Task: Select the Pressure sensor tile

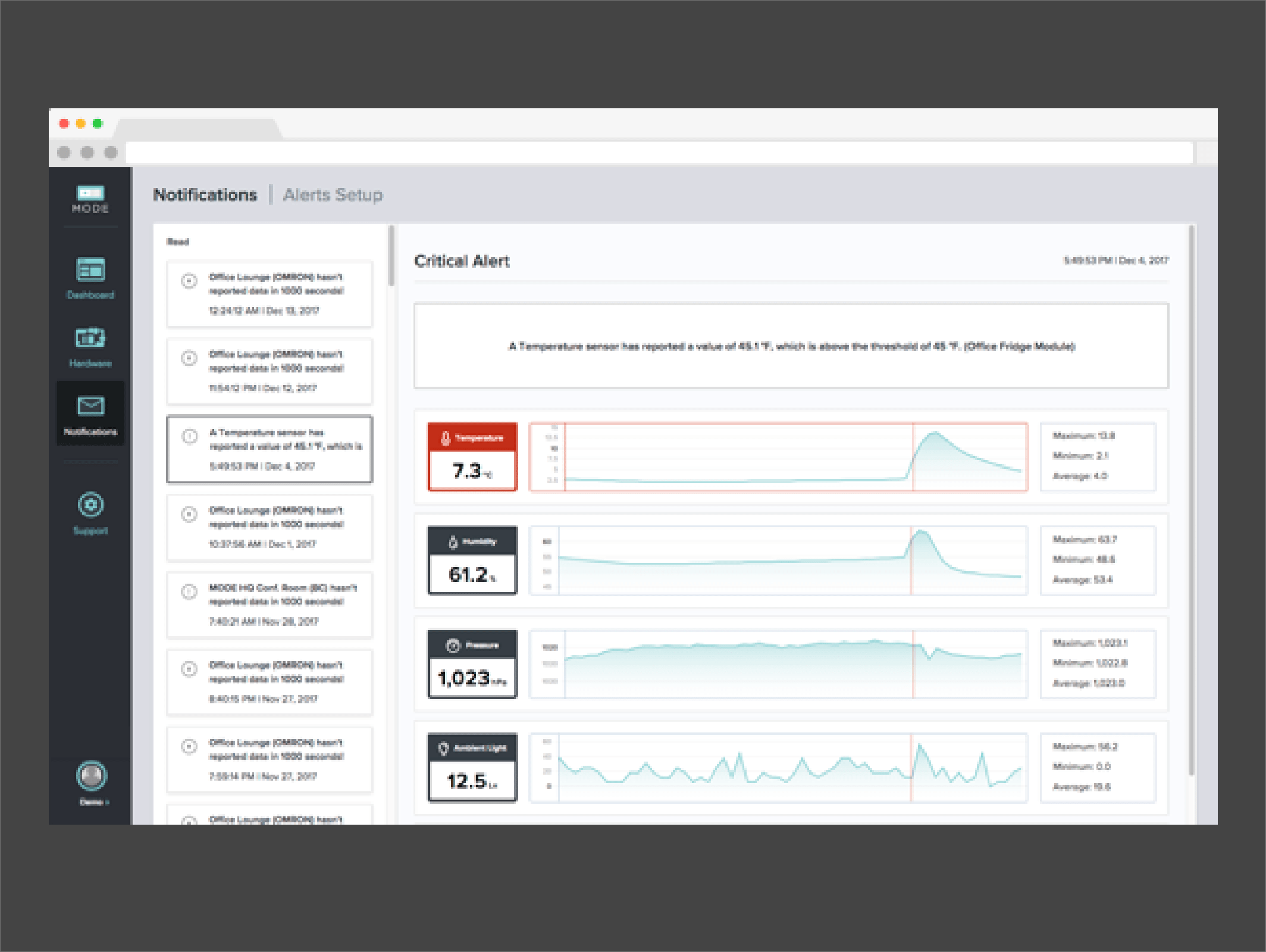Action: 472,663
